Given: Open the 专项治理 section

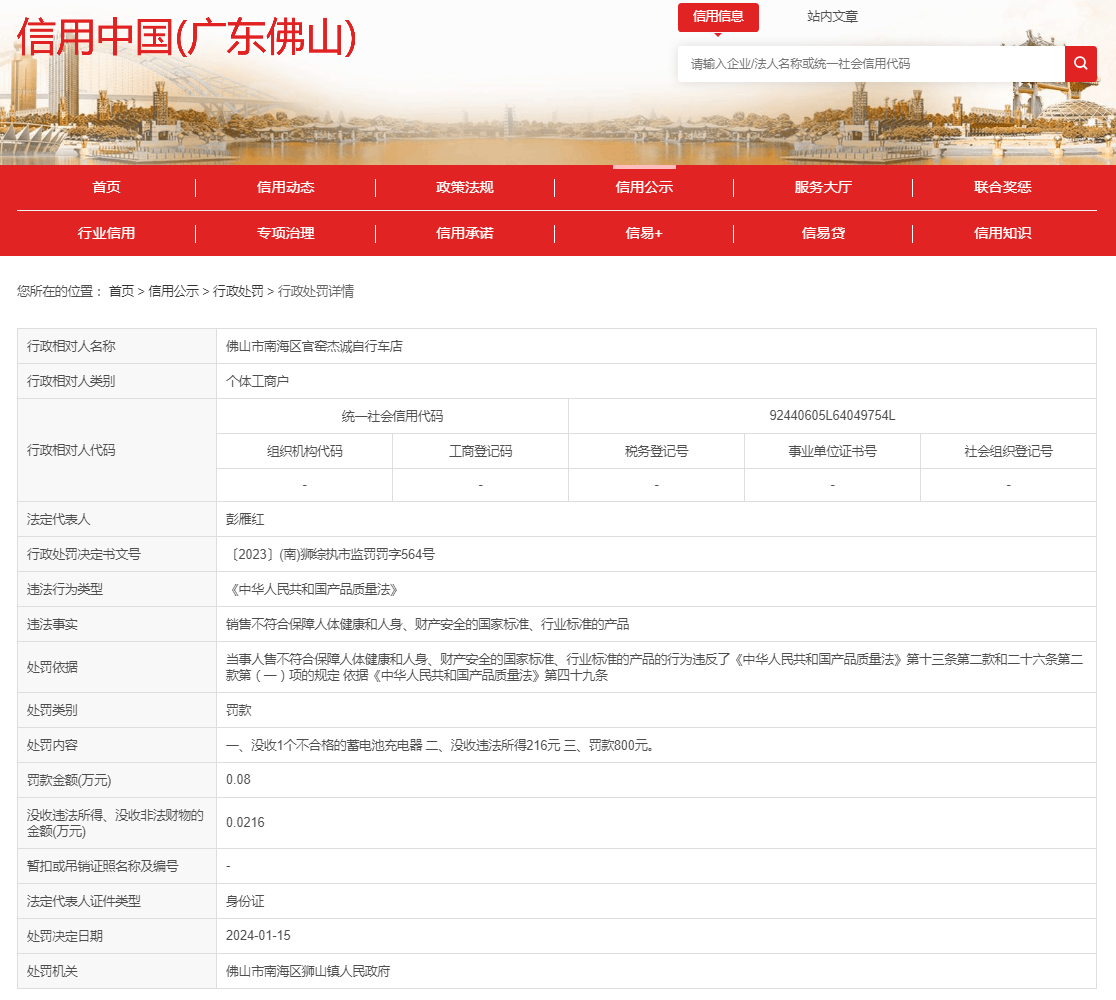Looking at the screenshot, I should (285, 233).
